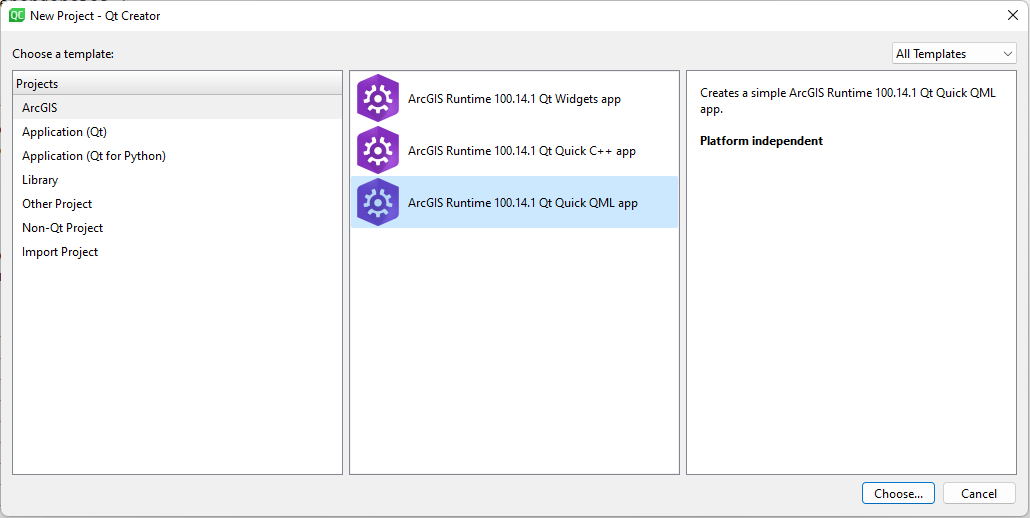Select ArcGIS Runtime 100.14.1 Qt Quick C++ app text
This screenshot has width=1030, height=518.
coord(522,151)
